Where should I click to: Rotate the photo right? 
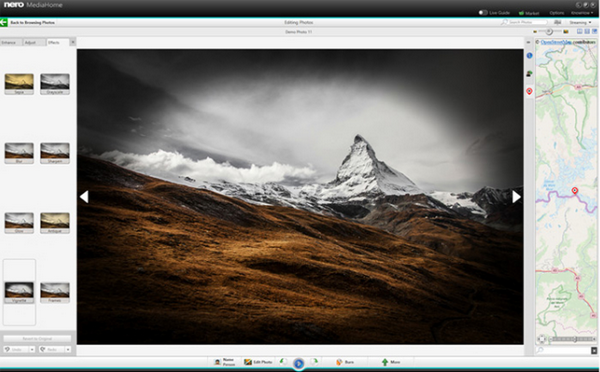coord(314,361)
